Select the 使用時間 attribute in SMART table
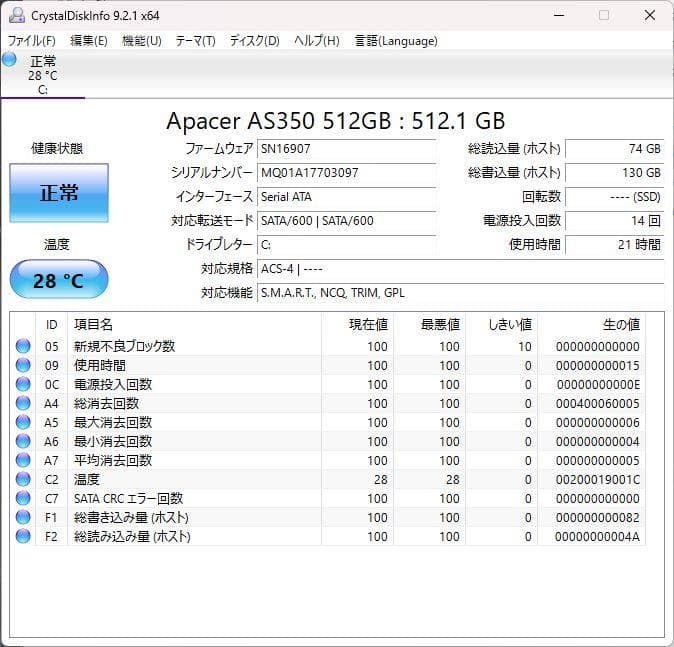 click(328, 365)
